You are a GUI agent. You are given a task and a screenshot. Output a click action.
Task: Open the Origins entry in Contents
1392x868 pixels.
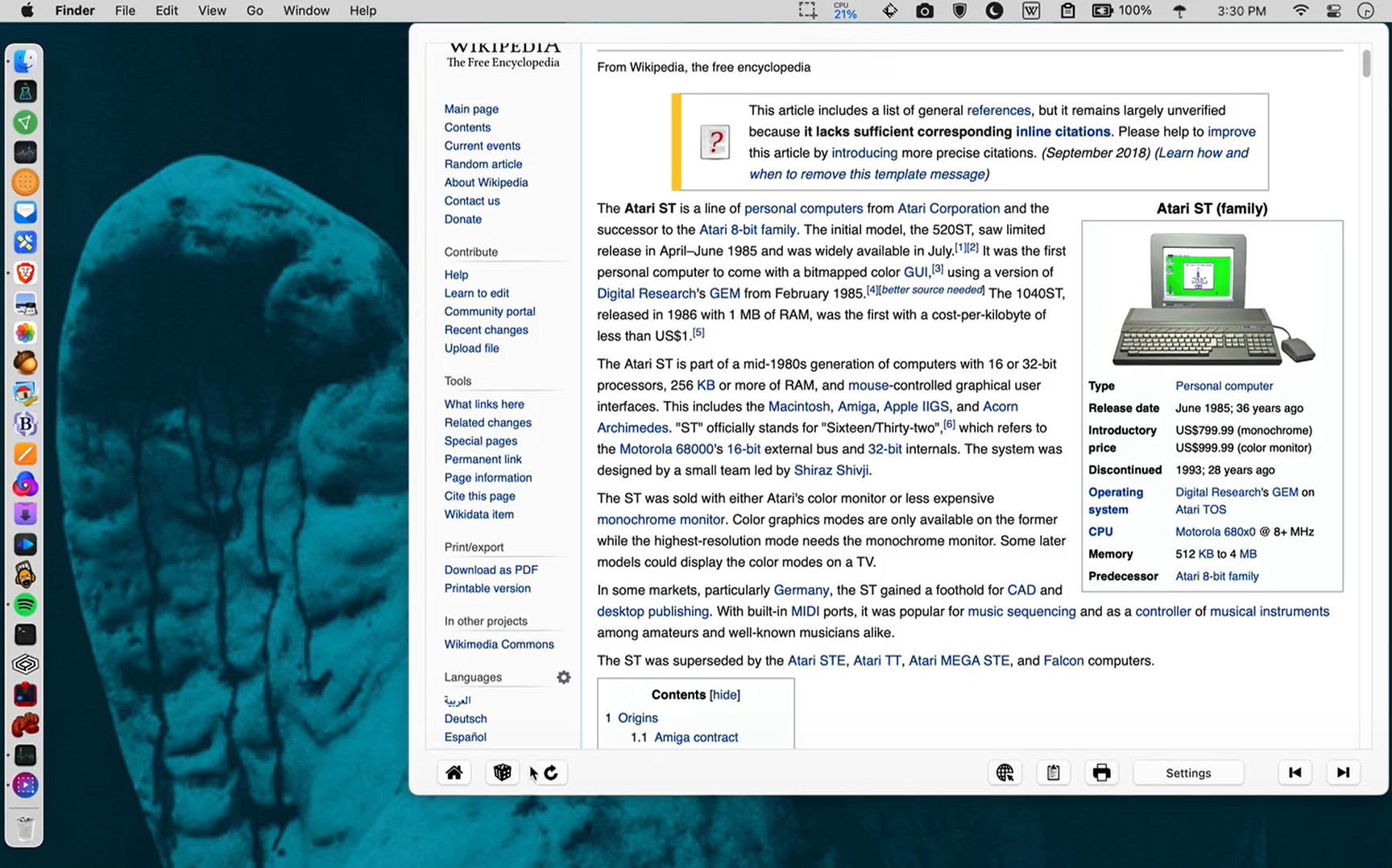[638, 718]
